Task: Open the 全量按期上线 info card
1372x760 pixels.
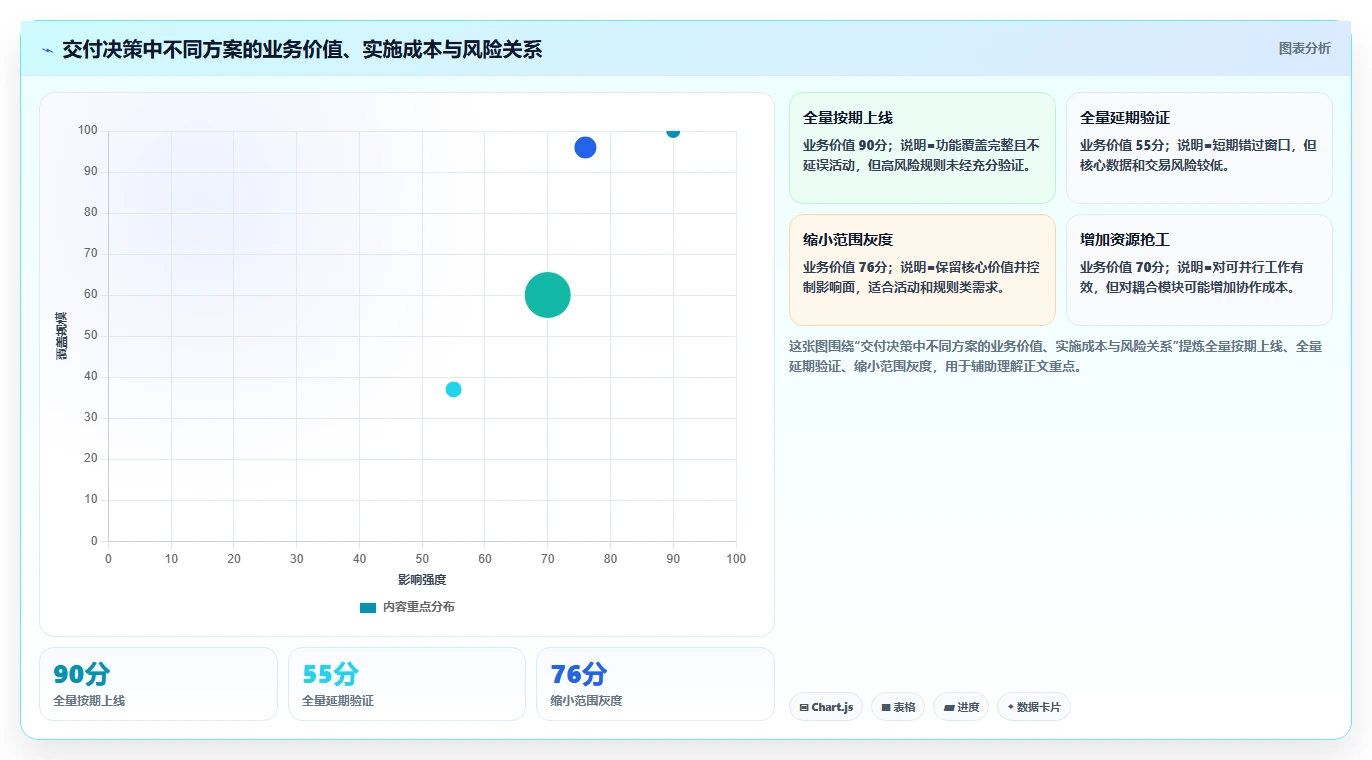Action: [922, 148]
